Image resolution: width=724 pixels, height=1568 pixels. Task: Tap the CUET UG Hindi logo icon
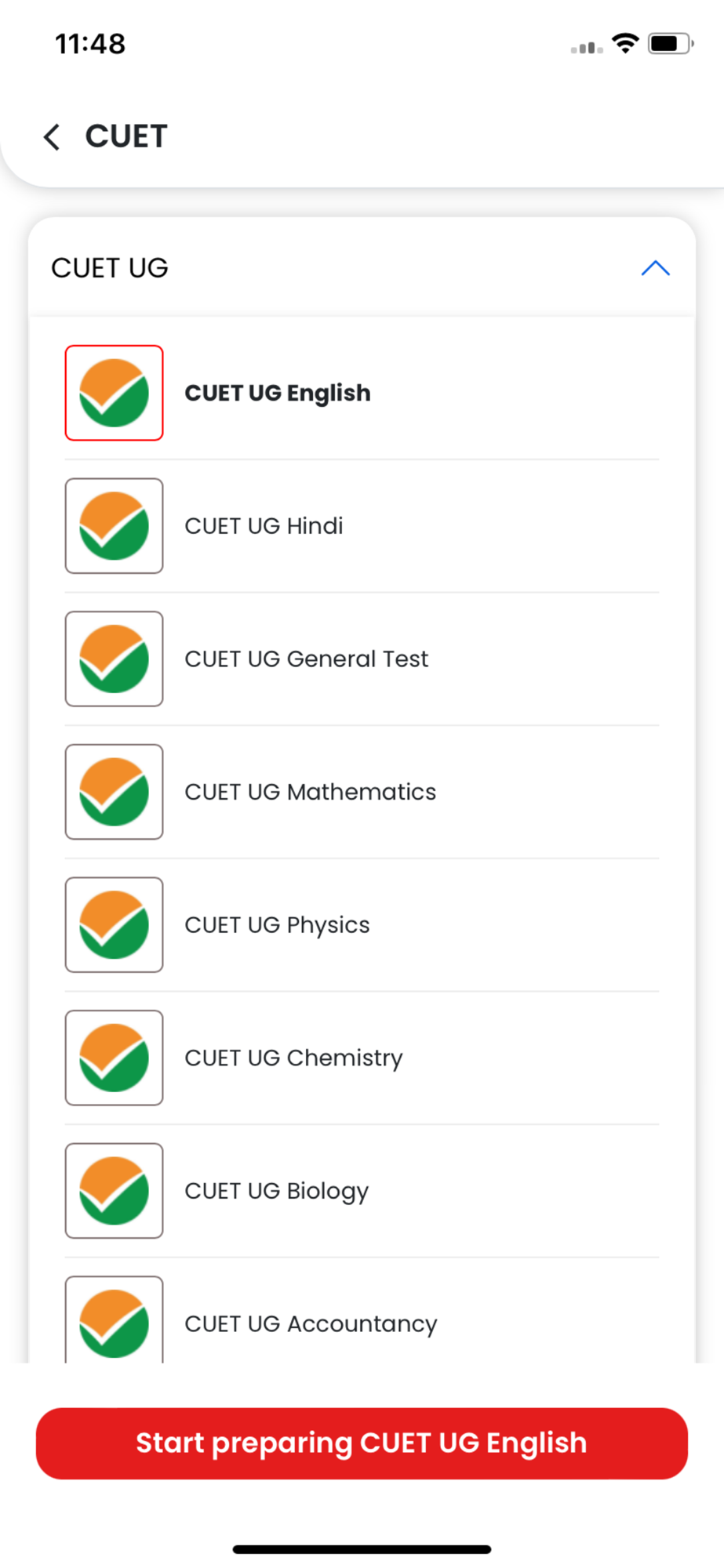click(x=115, y=526)
